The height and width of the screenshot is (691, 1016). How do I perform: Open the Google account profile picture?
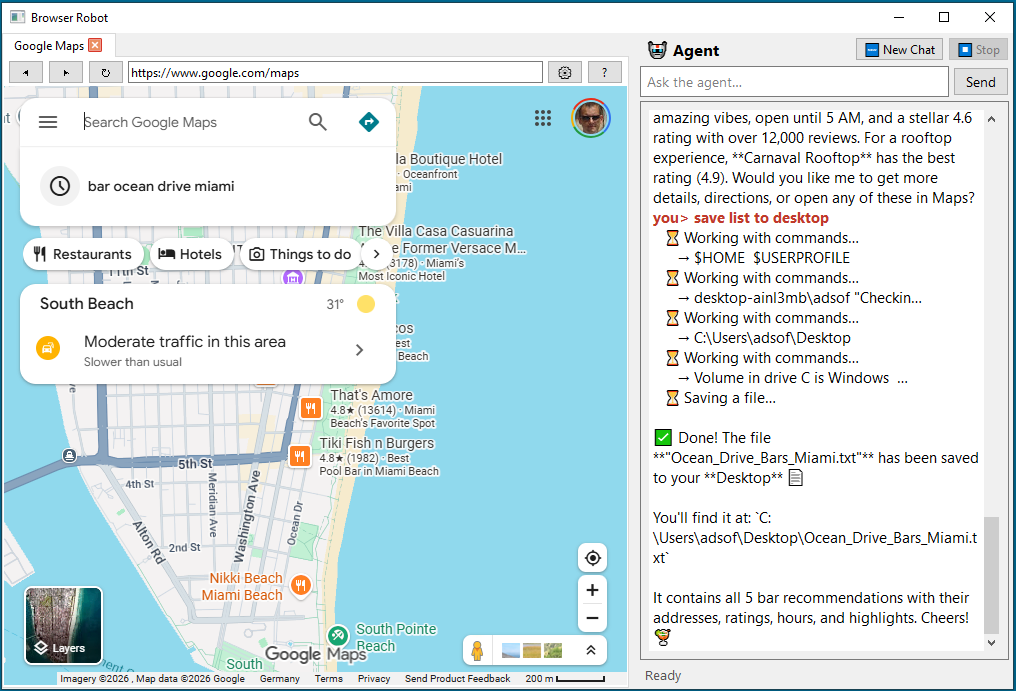[x=590, y=118]
